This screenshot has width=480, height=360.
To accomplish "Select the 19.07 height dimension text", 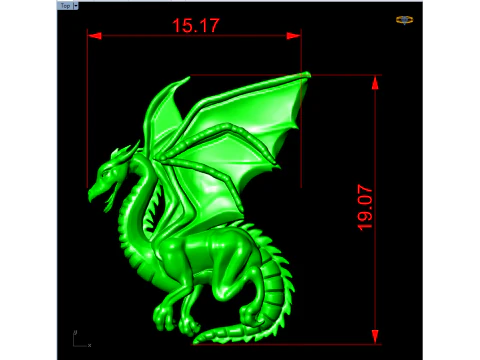I will pyautogui.click(x=365, y=207).
